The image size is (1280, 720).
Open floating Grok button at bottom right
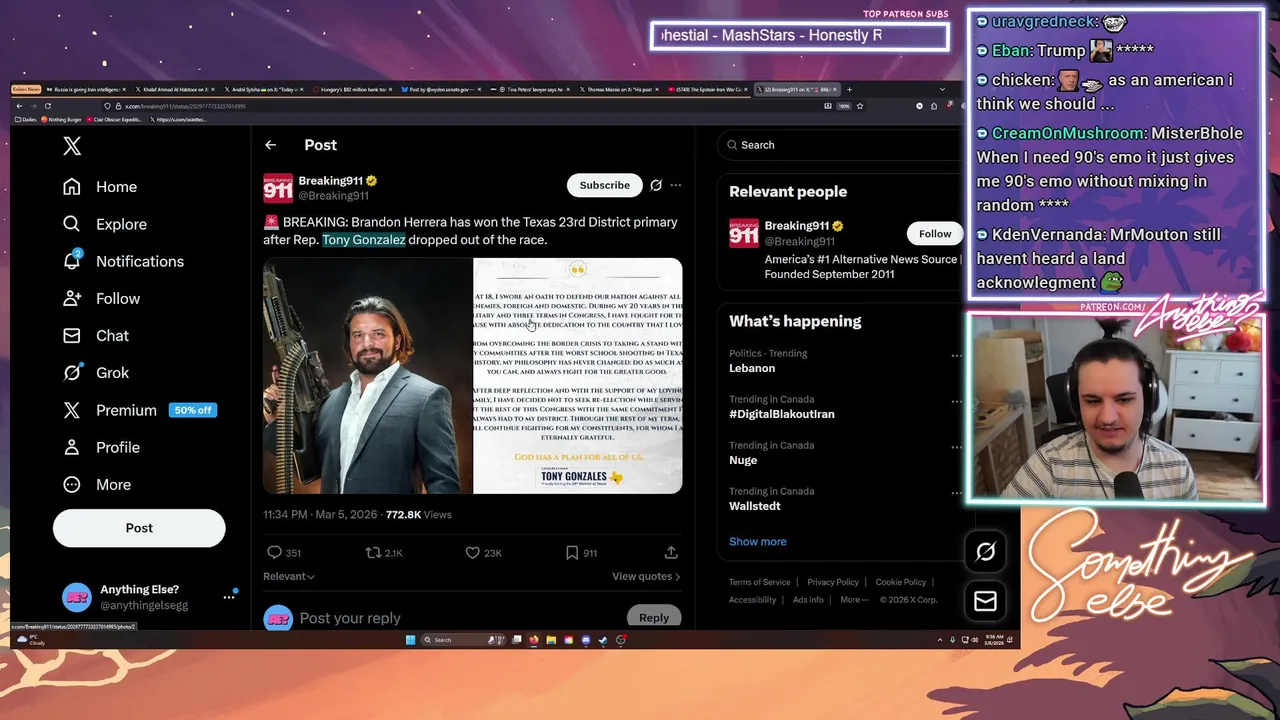(985, 551)
